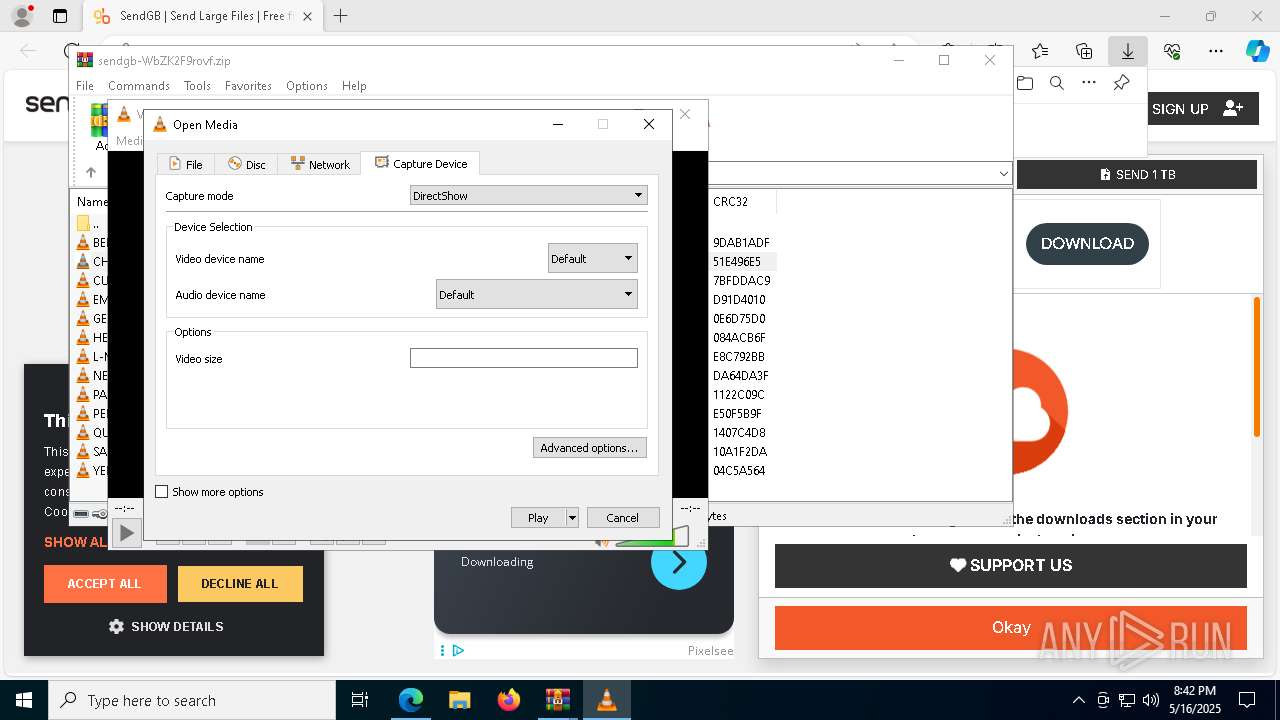This screenshot has width=1280, height=720.
Task: Open the Copilot icon in Edge
Action: [1257, 51]
